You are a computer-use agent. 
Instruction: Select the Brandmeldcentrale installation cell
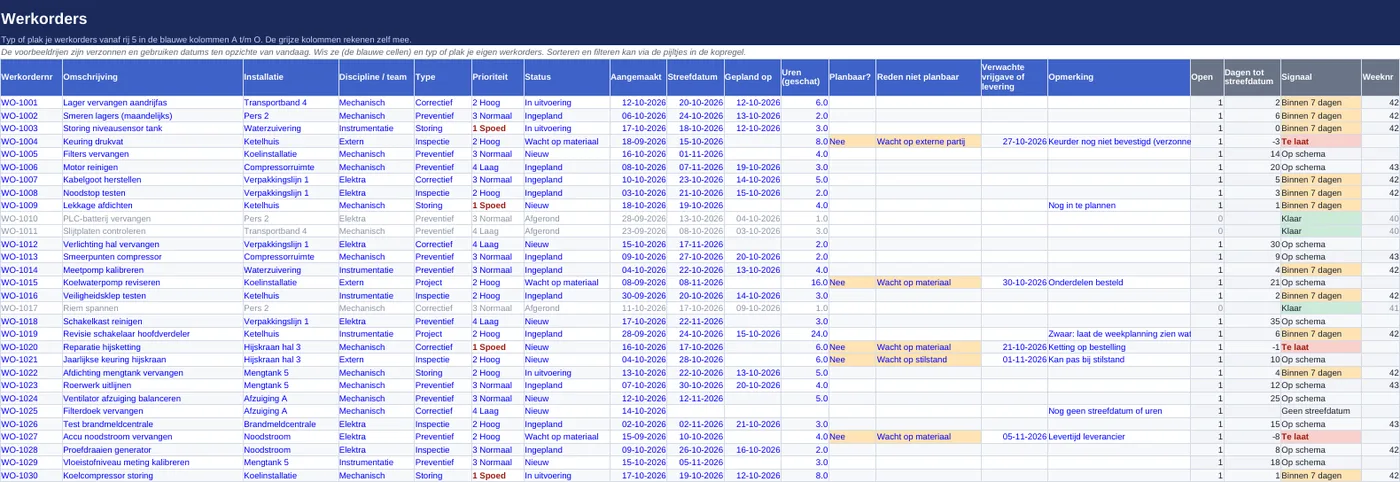click(x=289, y=424)
